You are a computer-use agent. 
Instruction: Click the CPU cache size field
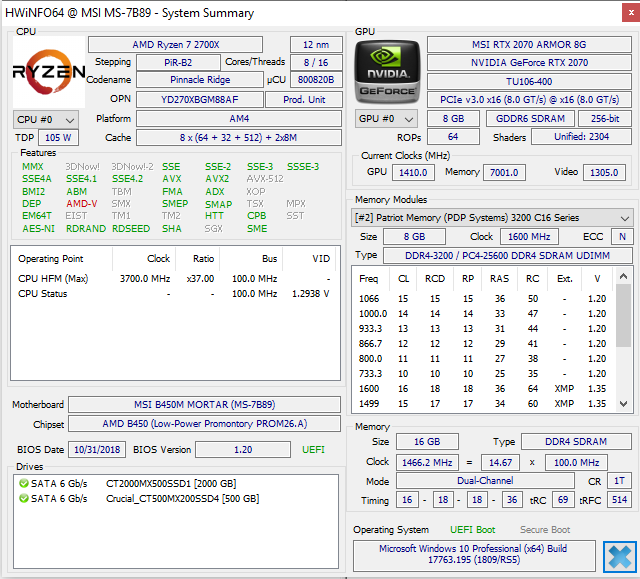tap(239, 138)
